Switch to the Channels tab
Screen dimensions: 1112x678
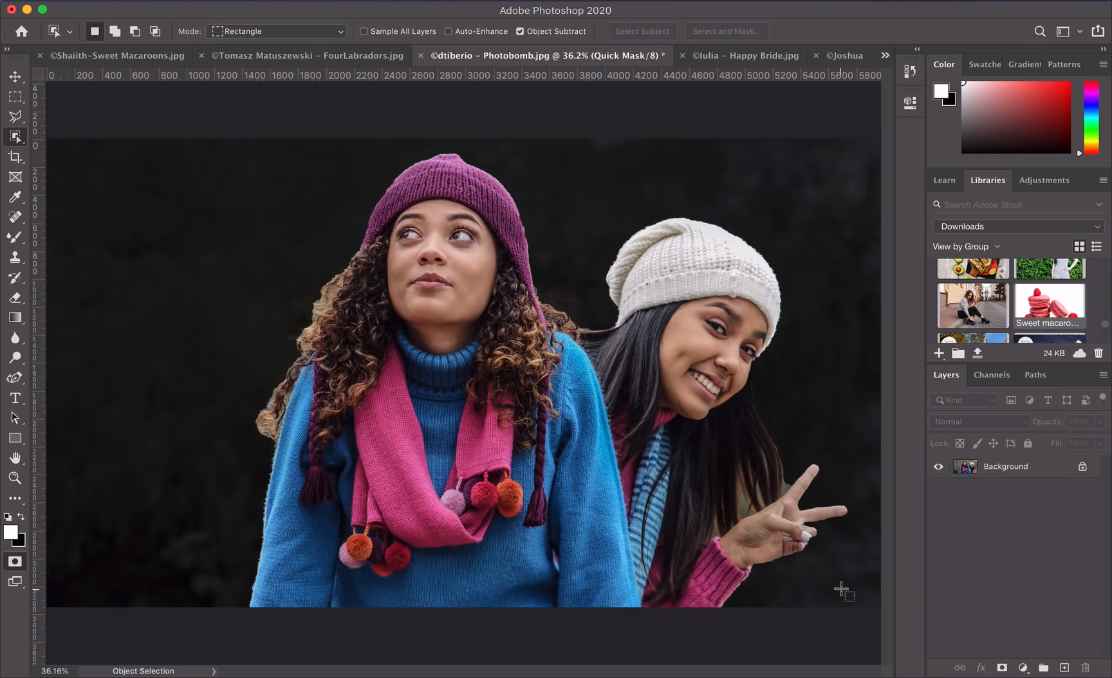click(x=991, y=375)
